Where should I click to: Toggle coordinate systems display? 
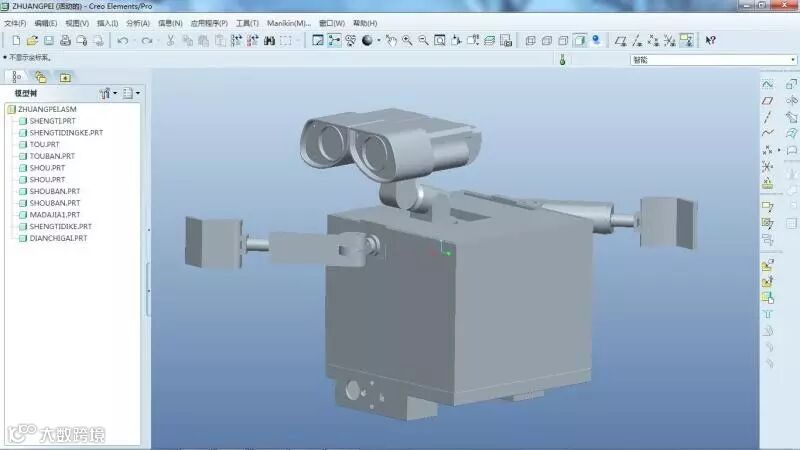[x=670, y=40]
